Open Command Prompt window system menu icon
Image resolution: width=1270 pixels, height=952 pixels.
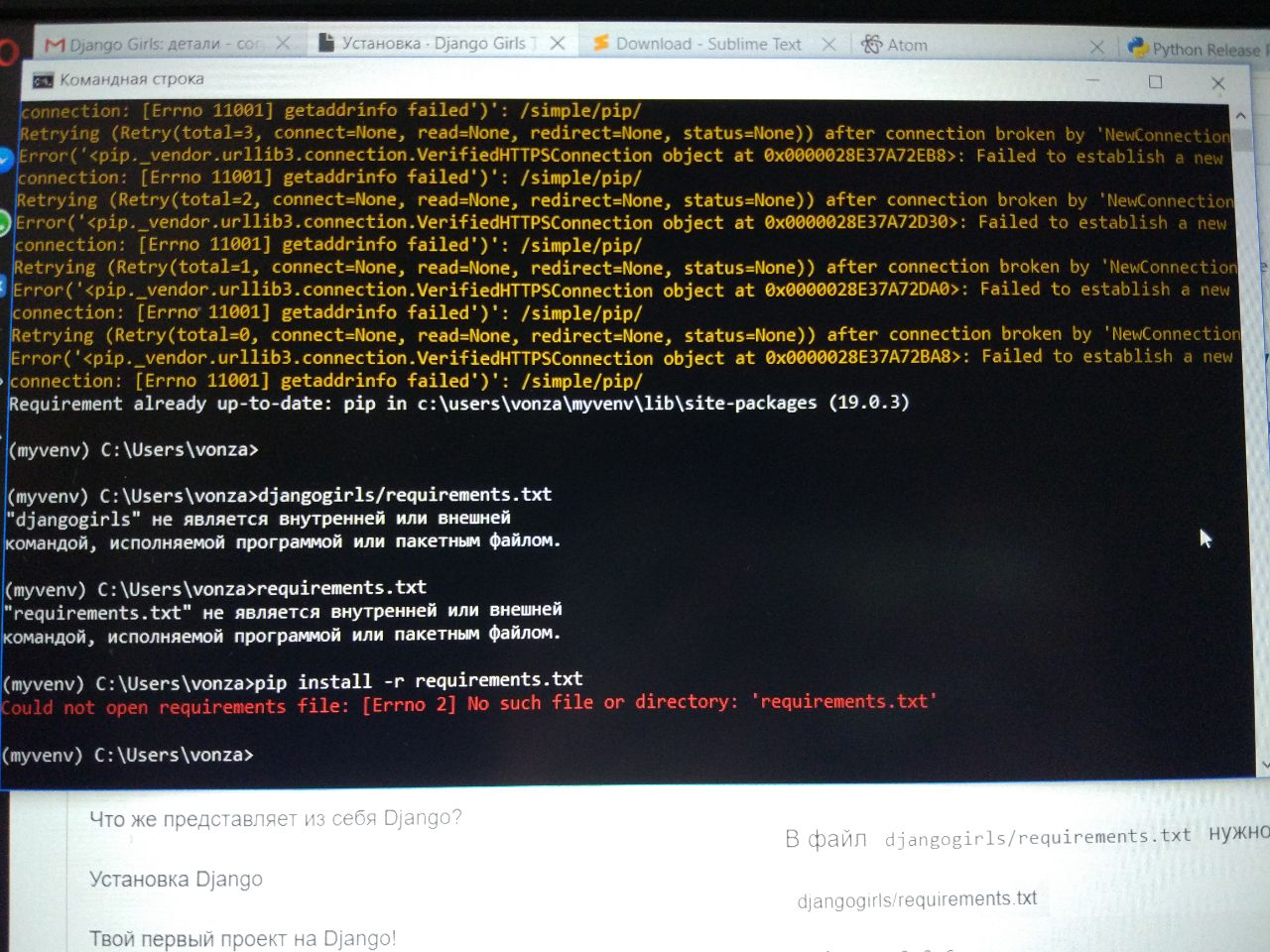tap(43, 79)
